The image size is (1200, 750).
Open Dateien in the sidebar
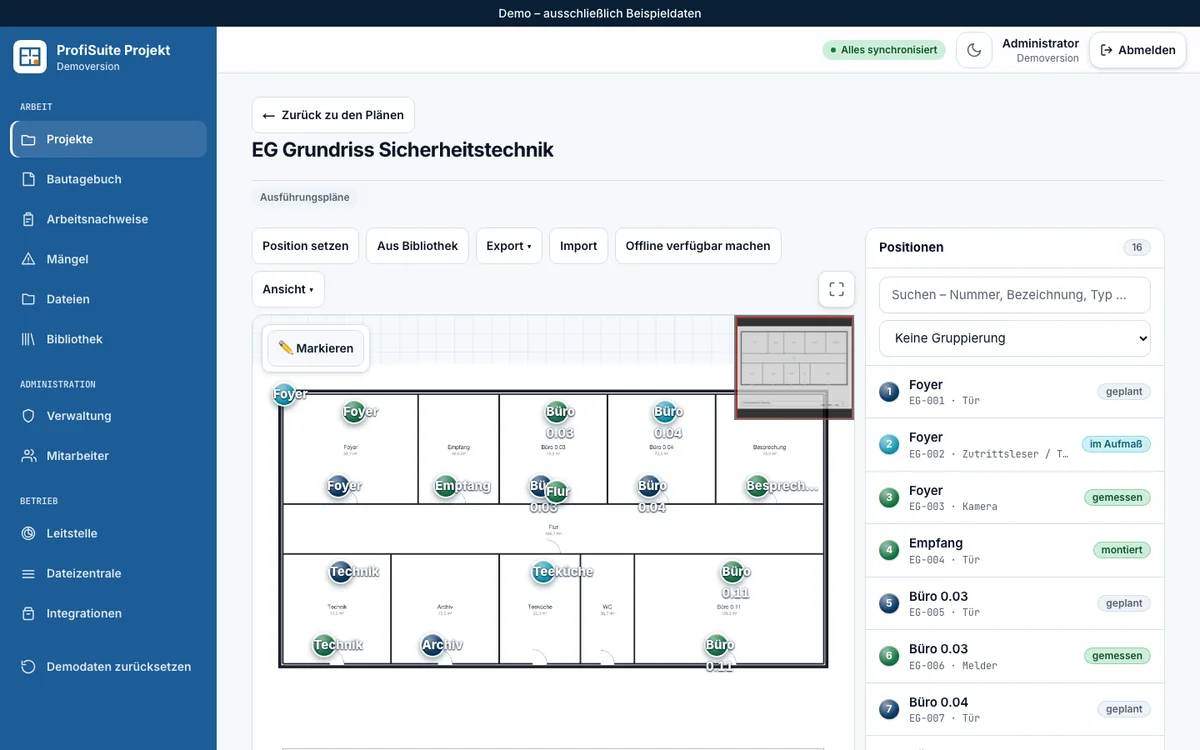(x=108, y=299)
